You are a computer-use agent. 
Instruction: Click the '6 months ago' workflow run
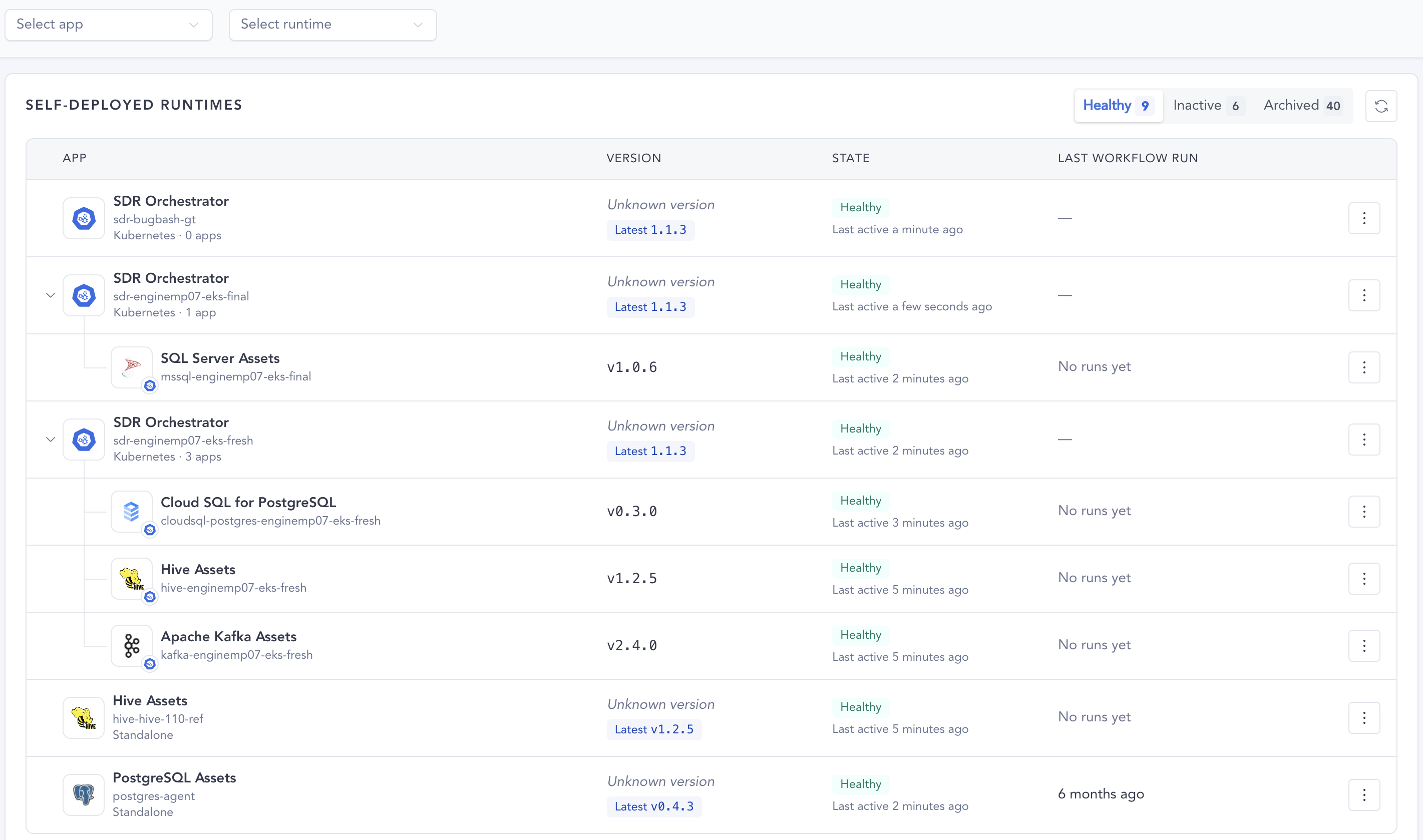1101,794
